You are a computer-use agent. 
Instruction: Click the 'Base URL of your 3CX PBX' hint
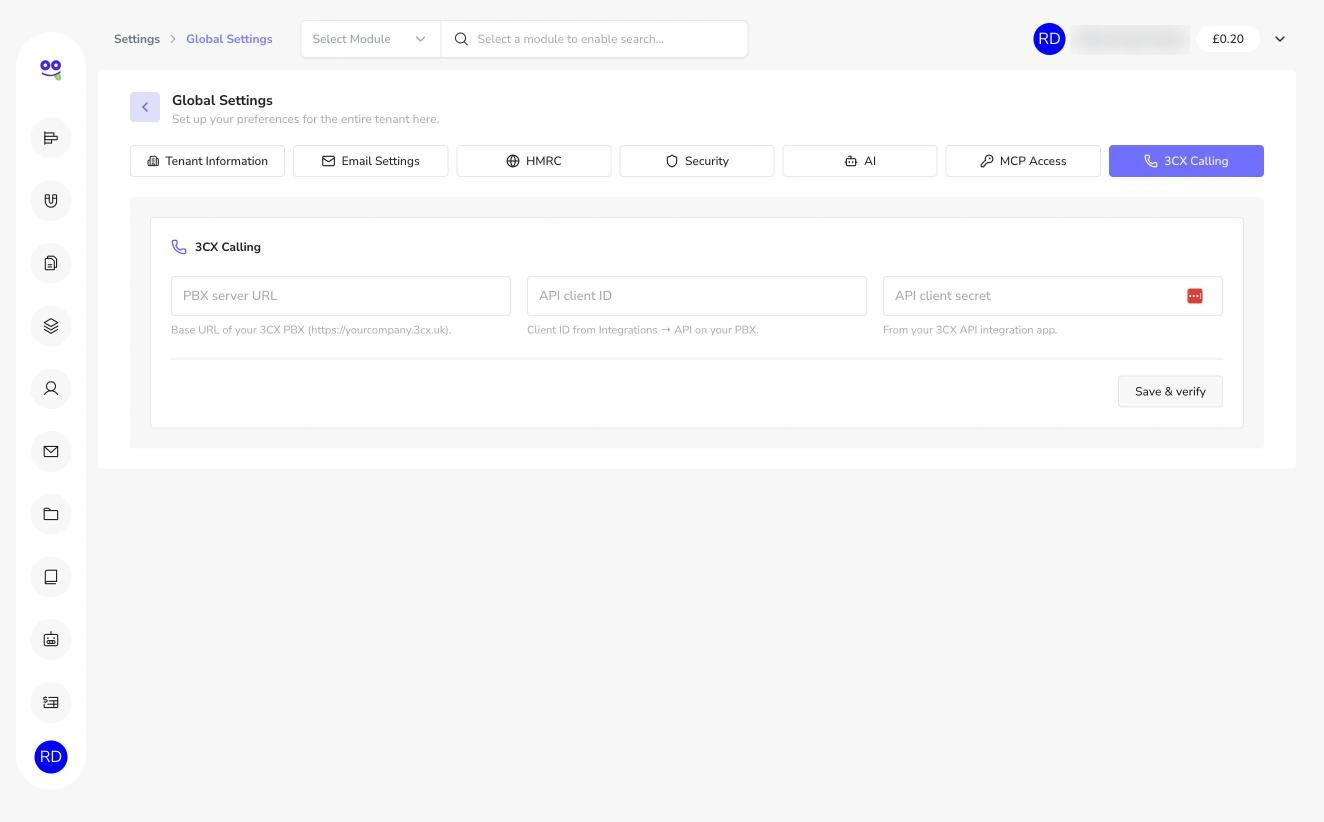pyautogui.click(x=311, y=330)
